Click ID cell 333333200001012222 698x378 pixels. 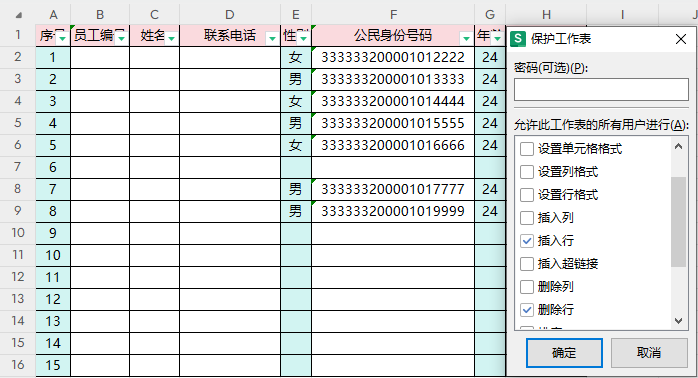pyautogui.click(x=393, y=57)
